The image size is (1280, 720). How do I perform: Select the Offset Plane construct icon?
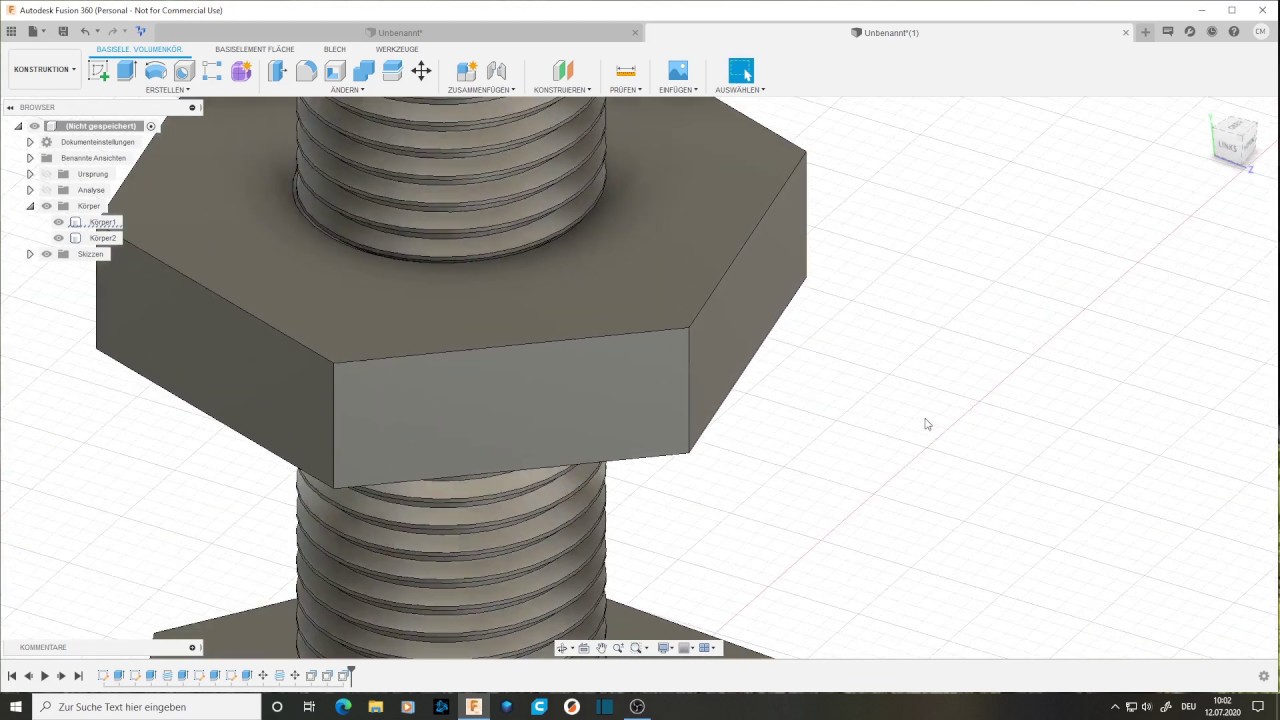click(563, 70)
